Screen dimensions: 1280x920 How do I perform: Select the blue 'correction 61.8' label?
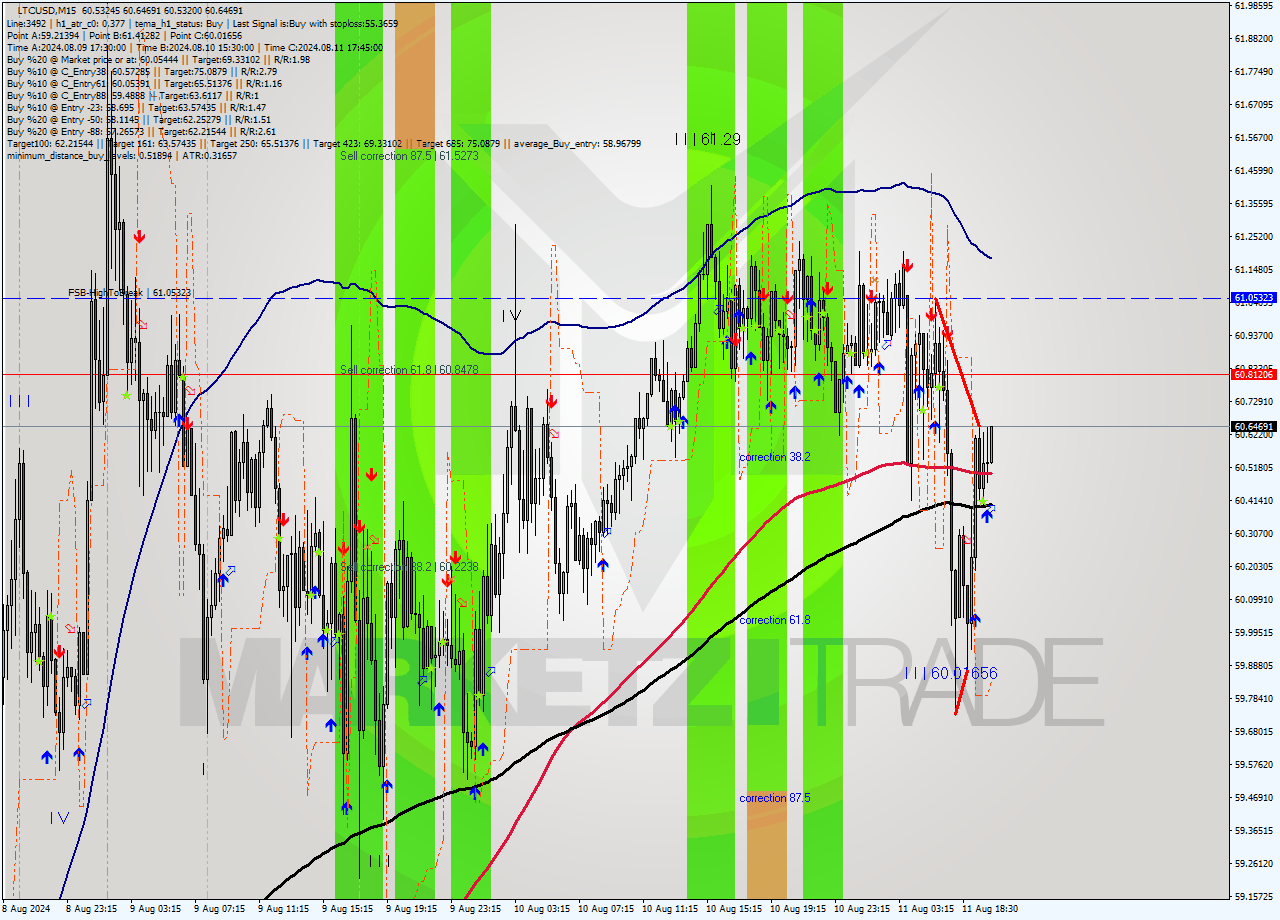click(775, 620)
